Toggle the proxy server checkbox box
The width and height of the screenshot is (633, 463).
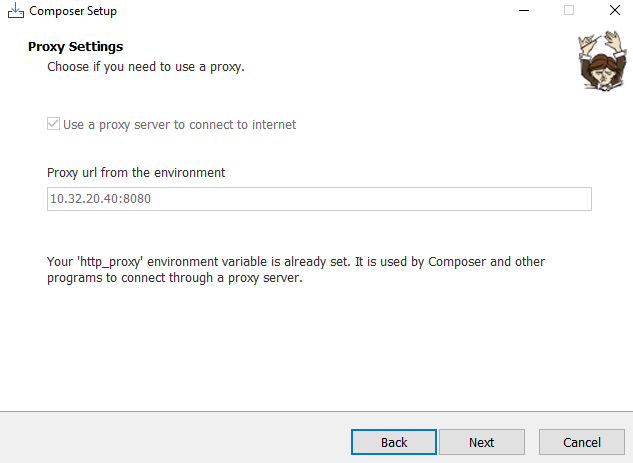54,125
